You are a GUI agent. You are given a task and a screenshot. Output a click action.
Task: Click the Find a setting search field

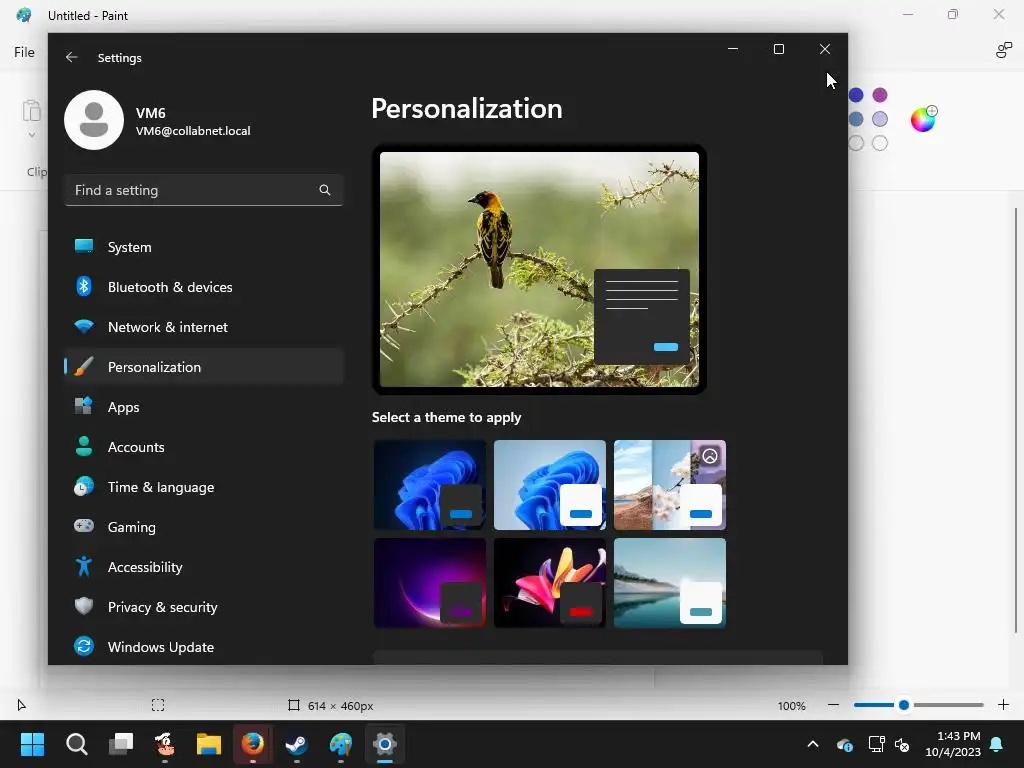click(204, 190)
